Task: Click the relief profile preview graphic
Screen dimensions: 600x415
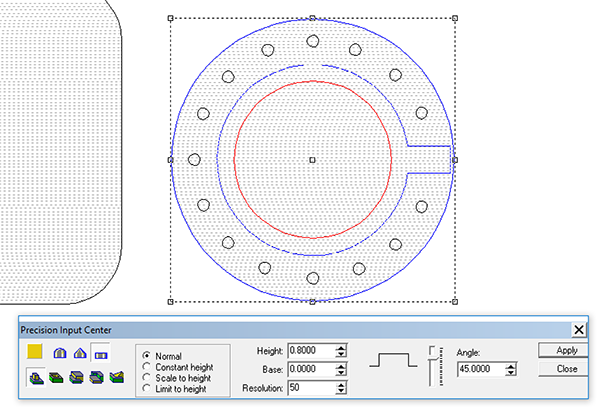Action: point(393,360)
